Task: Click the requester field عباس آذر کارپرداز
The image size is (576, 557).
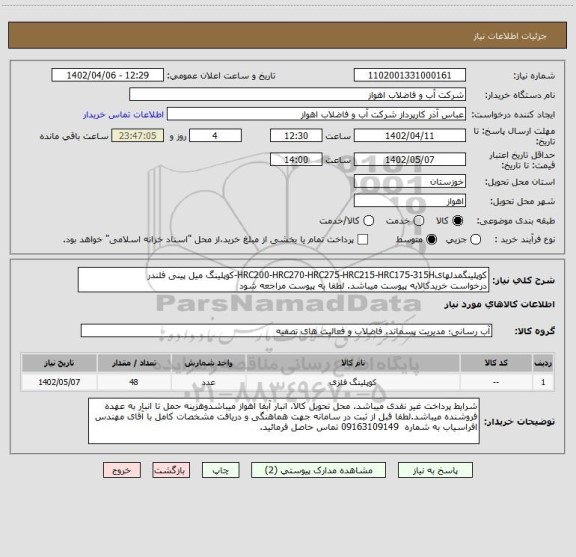Action: [x=316, y=114]
